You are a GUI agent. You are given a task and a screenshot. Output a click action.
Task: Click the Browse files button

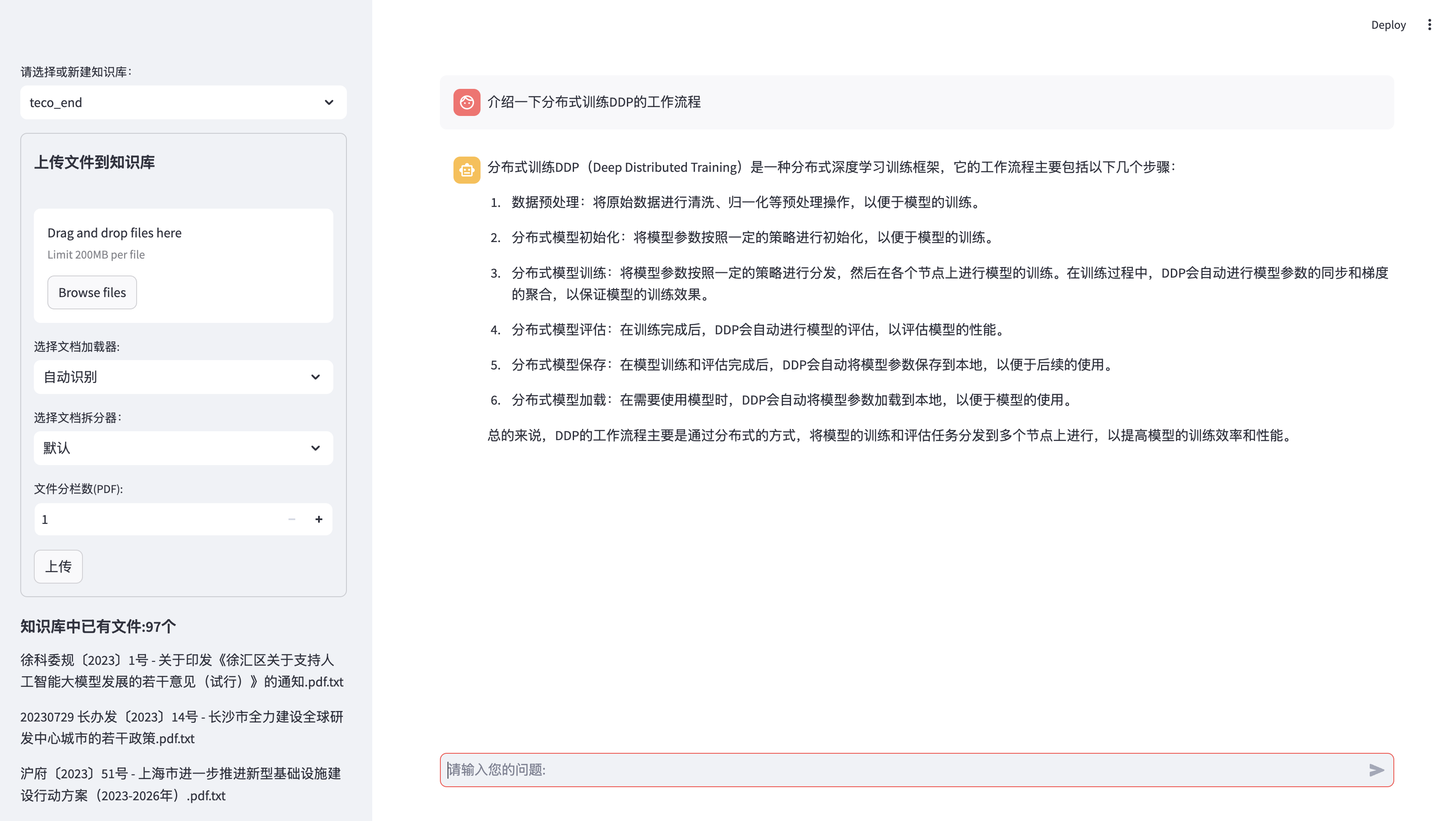click(92, 292)
